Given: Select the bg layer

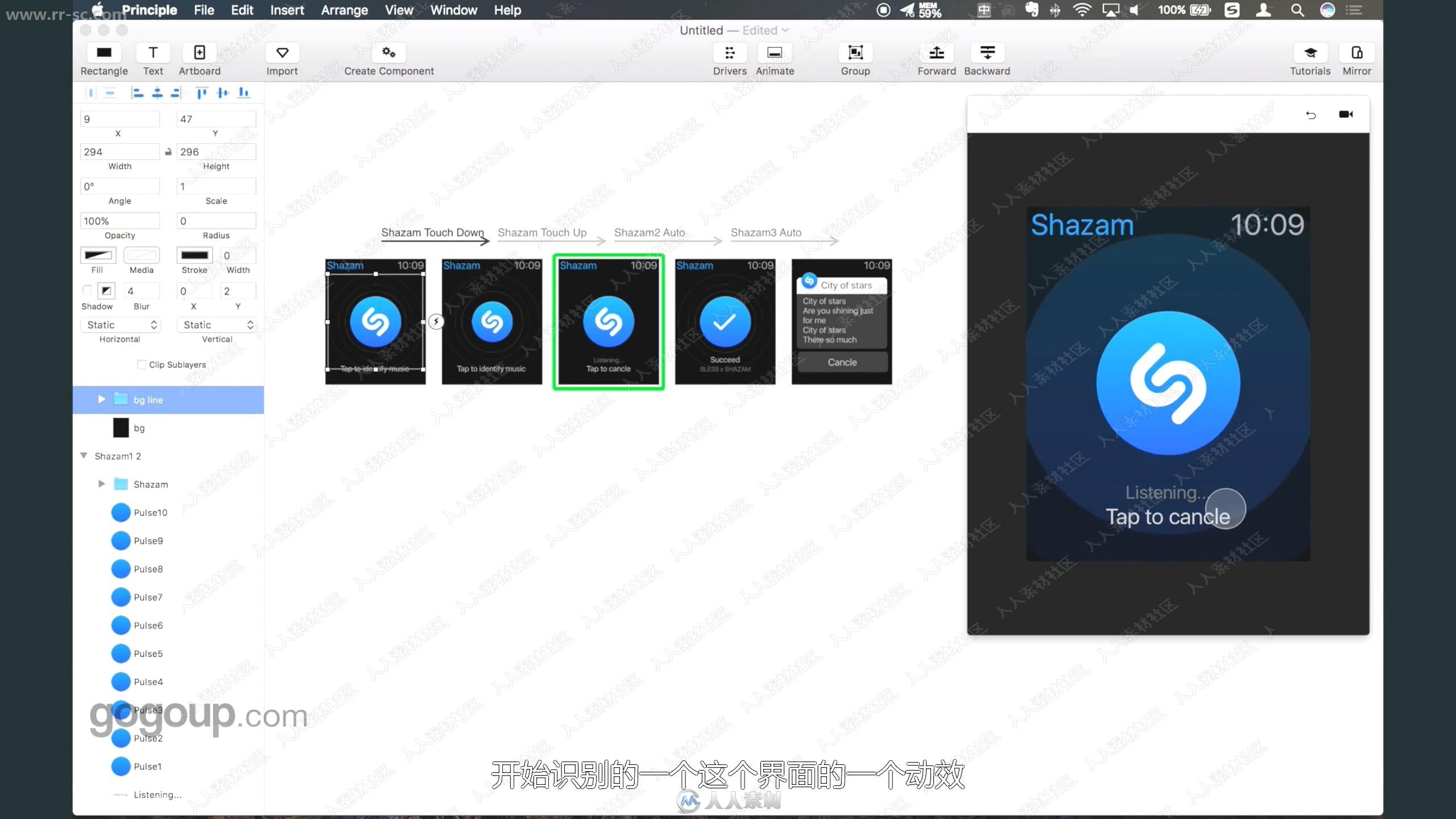Looking at the screenshot, I should tap(168, 428).
